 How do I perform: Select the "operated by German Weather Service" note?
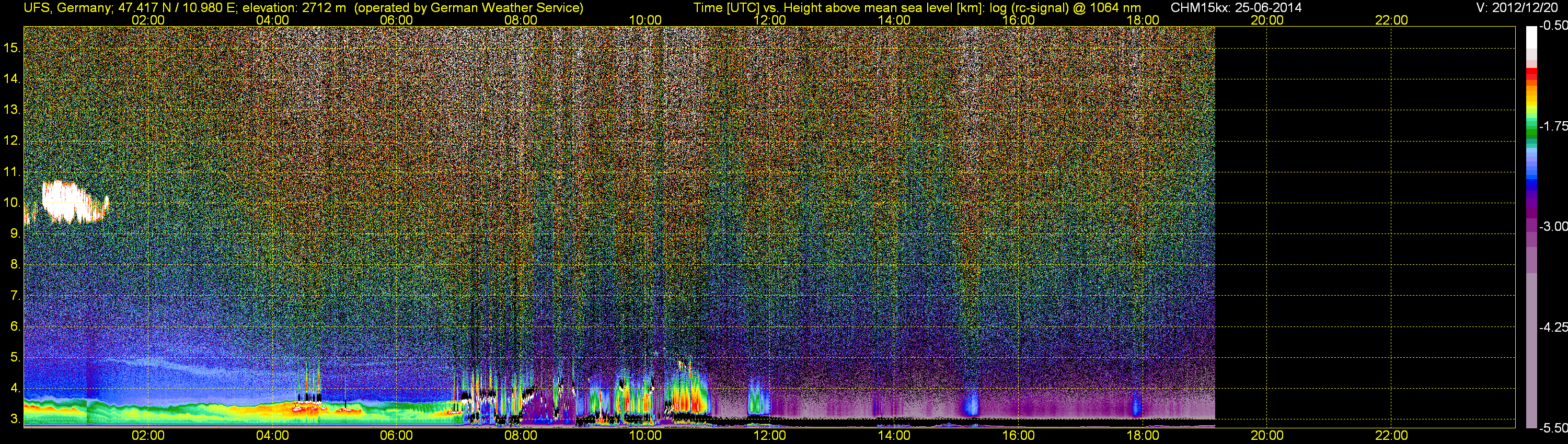[469, 7]
